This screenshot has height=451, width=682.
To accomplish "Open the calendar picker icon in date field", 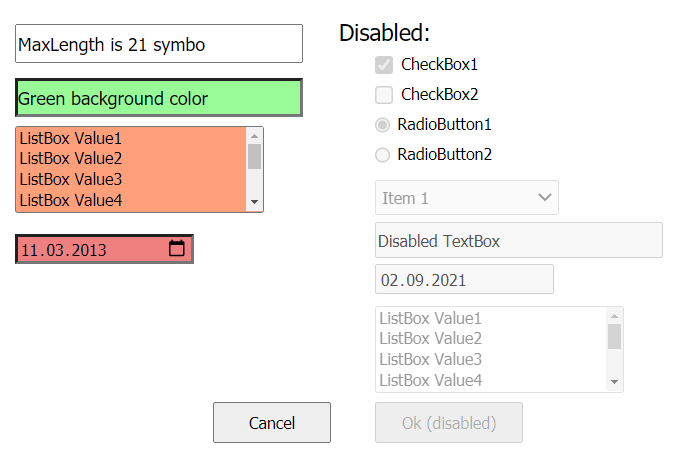I will point(177,249).
